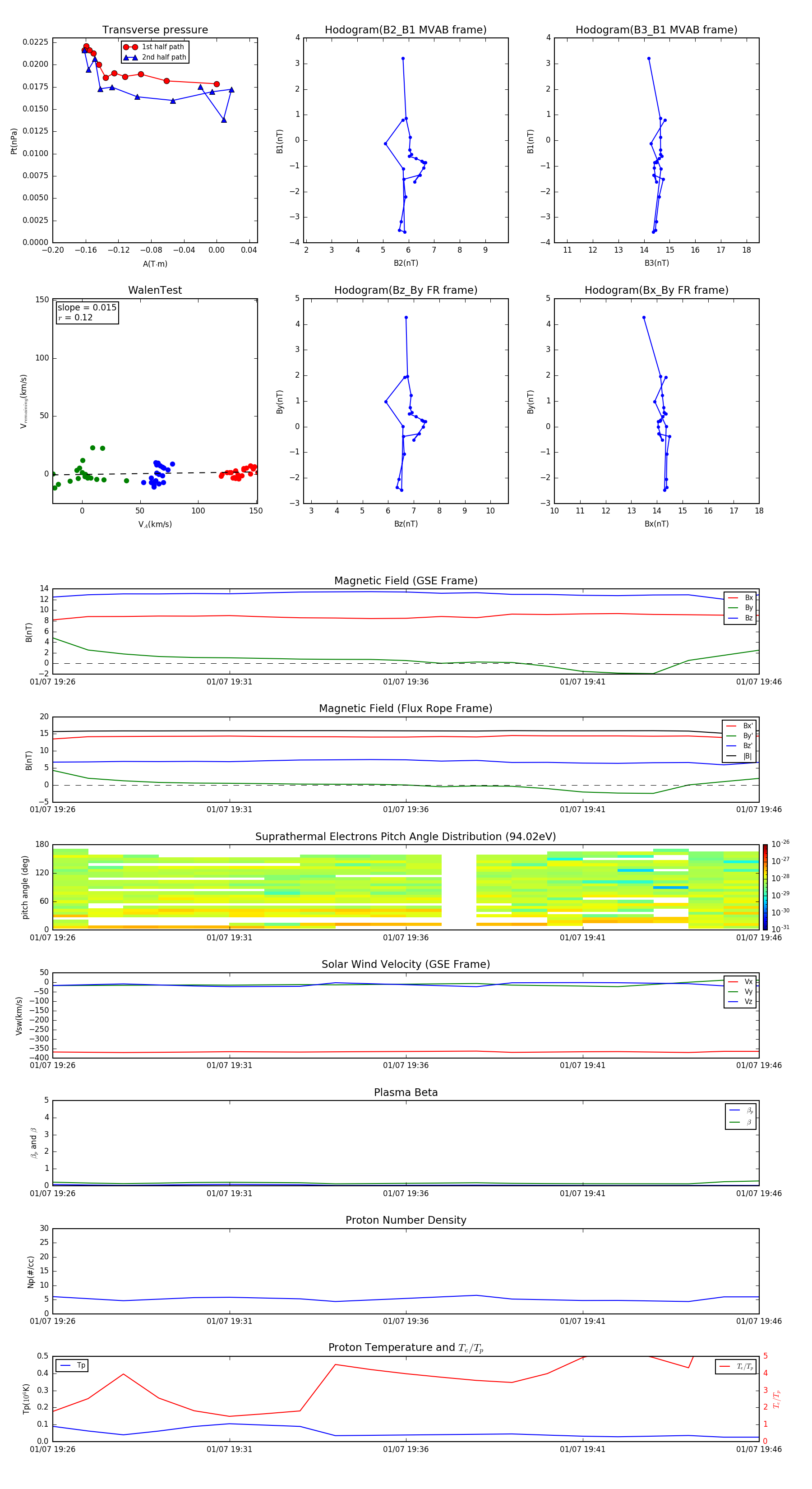The height and width of the screenshot is (1489, 812).
Task: Click the 'Magnetic Field (GSE Frame)' title
Action: click(406, 581)
